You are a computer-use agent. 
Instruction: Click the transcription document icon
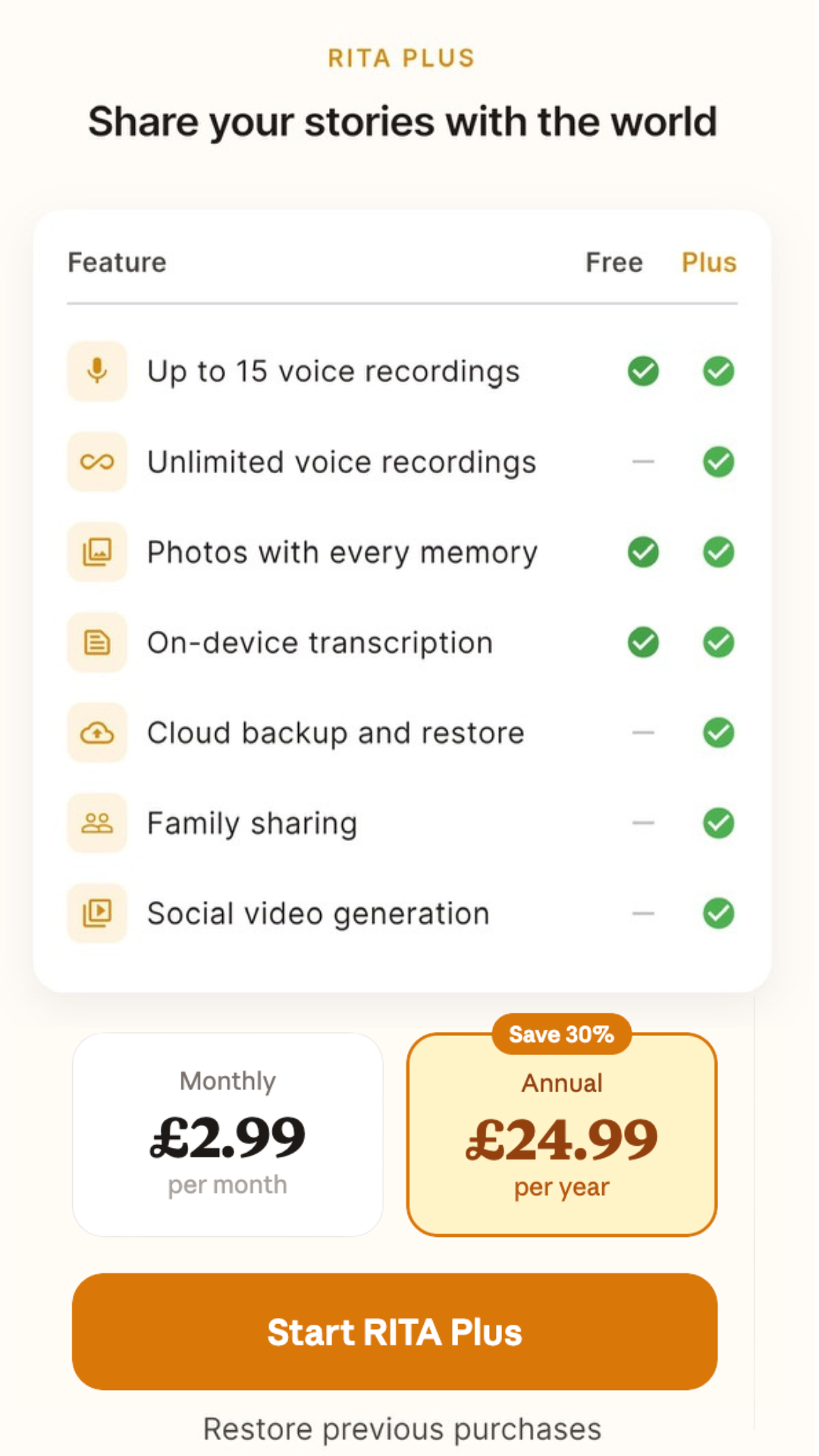[97, 642]
